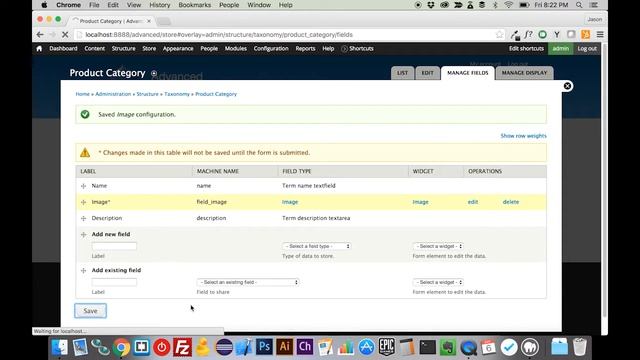Screen dimensions: 640x360
Task: Click the overlay close X button
Action: click(x=567, y=86)
